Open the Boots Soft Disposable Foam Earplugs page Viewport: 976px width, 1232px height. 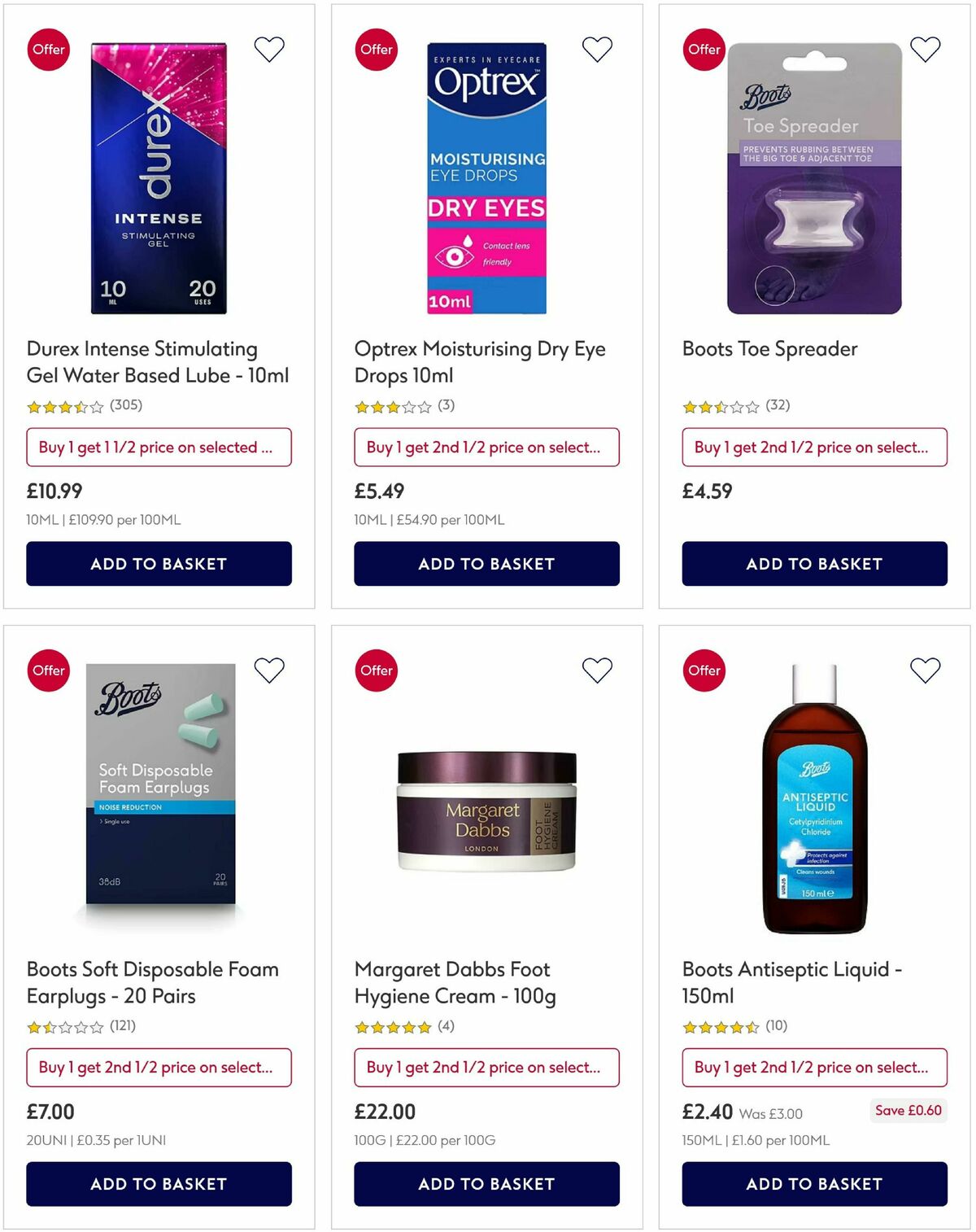point(153,982)
